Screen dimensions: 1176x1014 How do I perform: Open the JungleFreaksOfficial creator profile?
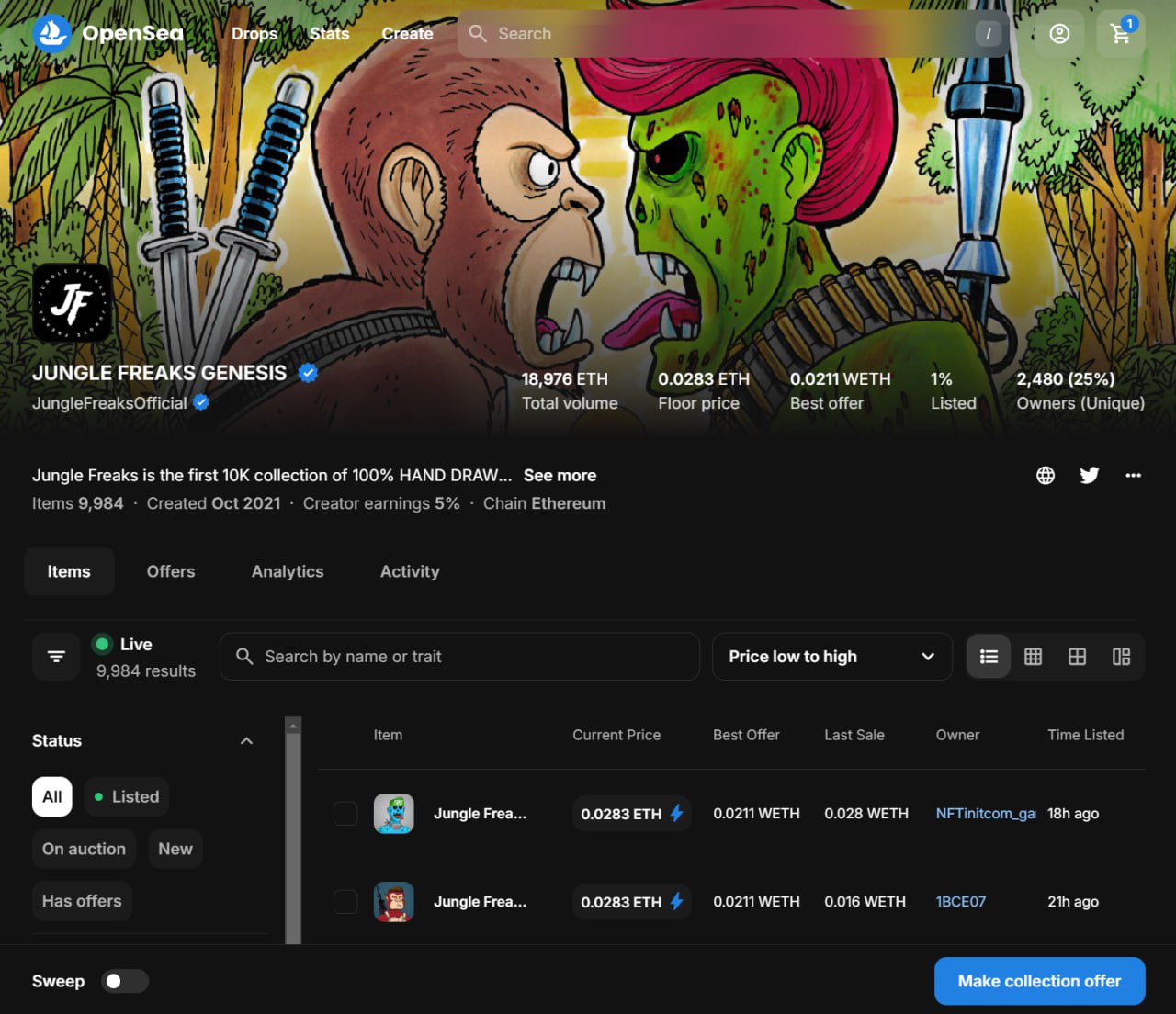point(109,403)
